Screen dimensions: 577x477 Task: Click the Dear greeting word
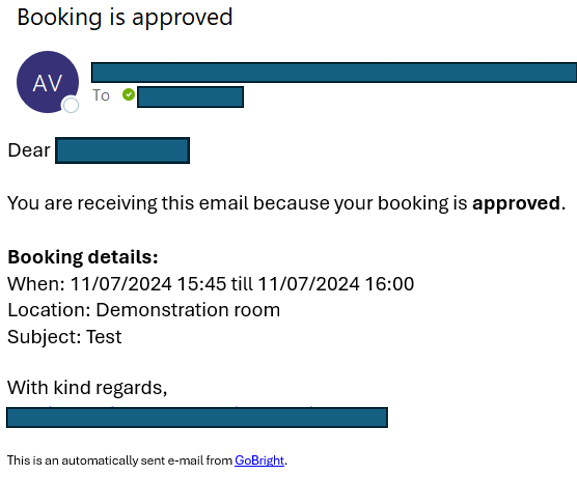[29, 151]
